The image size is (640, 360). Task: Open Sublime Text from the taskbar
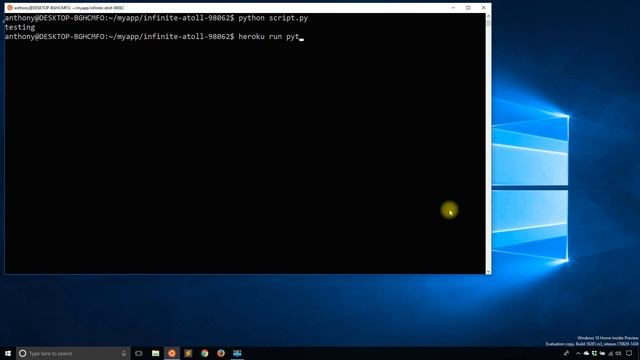(188, 353)
